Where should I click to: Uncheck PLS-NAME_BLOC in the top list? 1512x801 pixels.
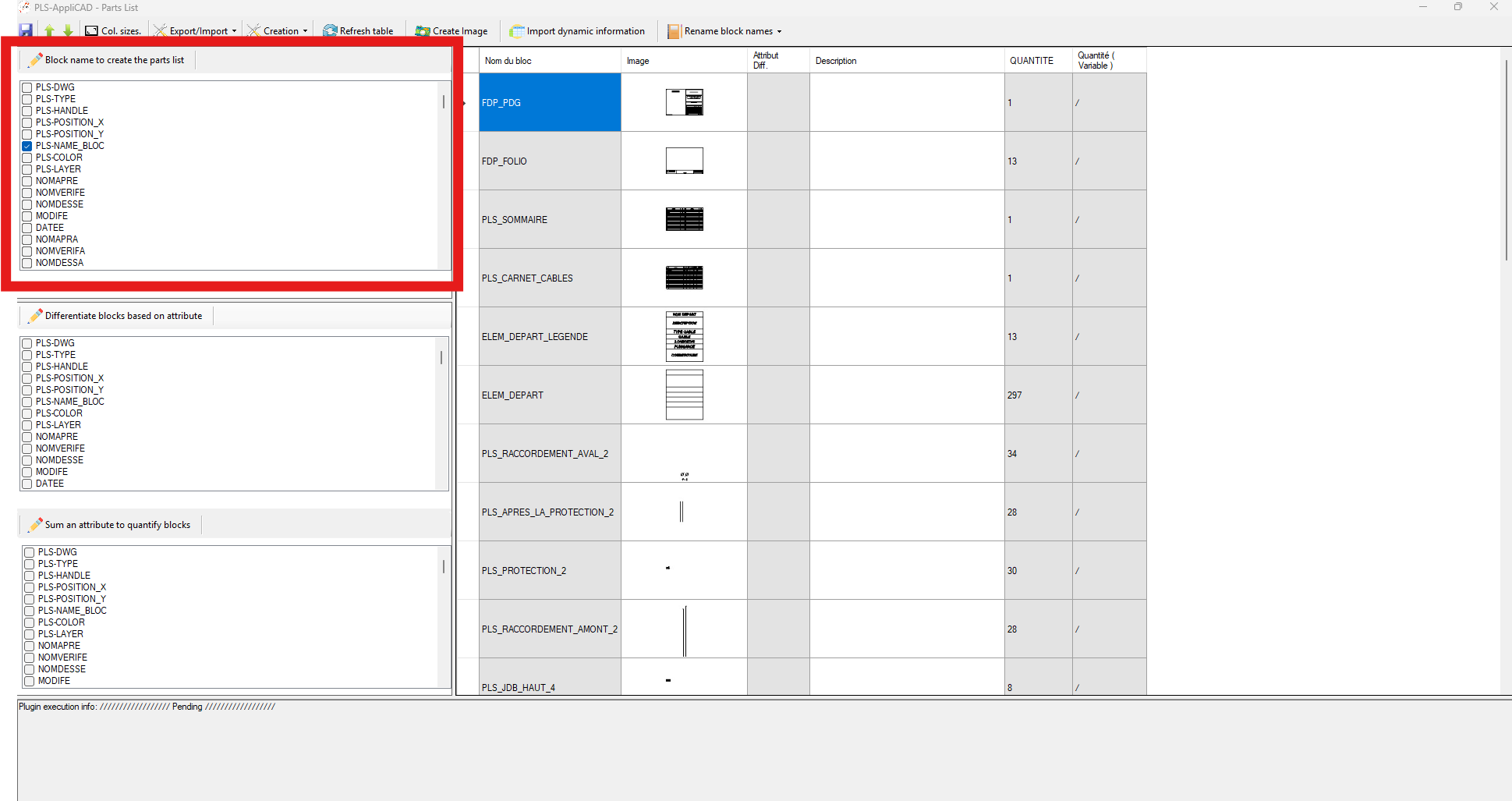click(27, 146)
